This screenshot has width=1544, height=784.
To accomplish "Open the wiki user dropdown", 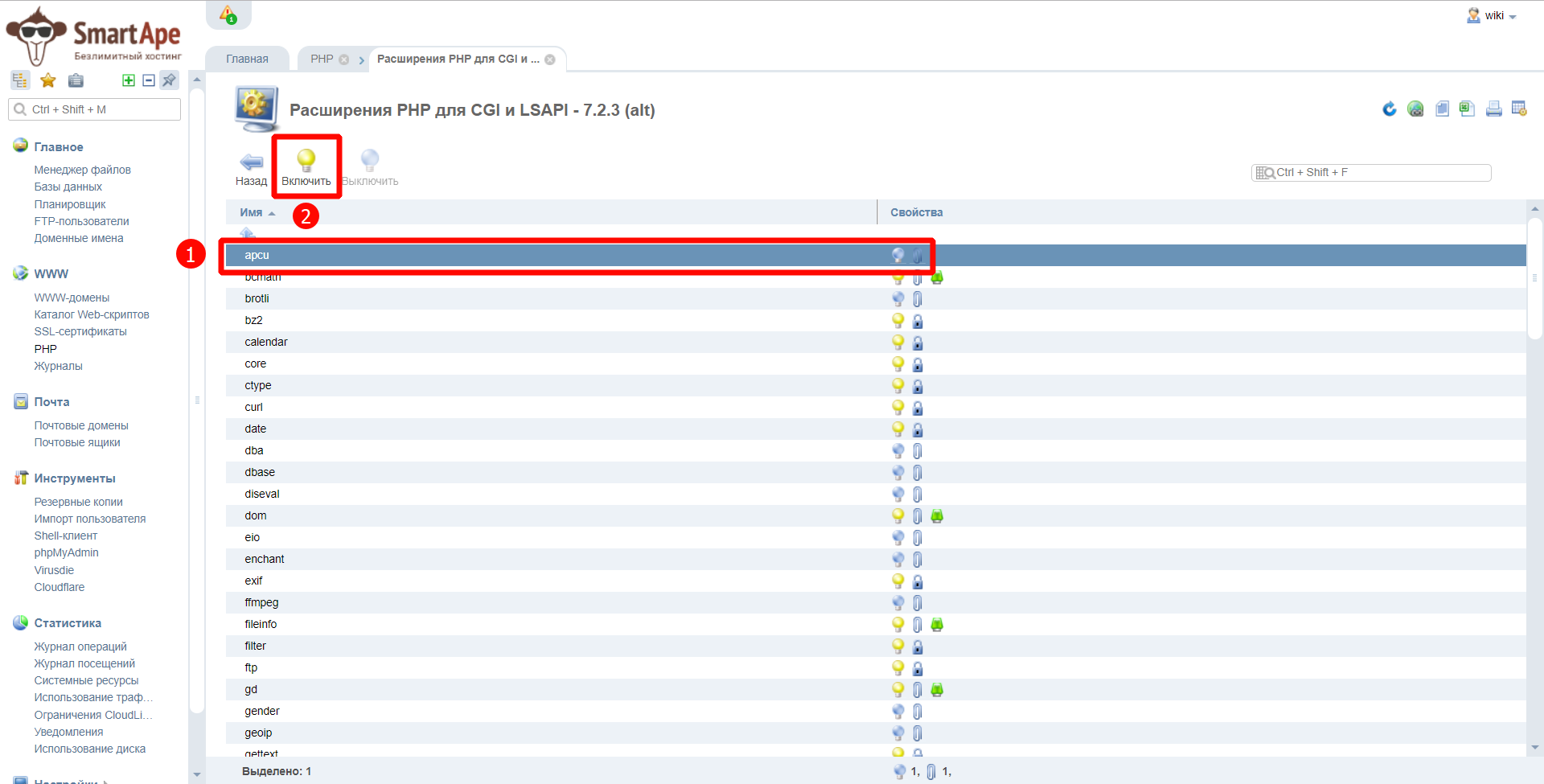I will pos(1493,16).
